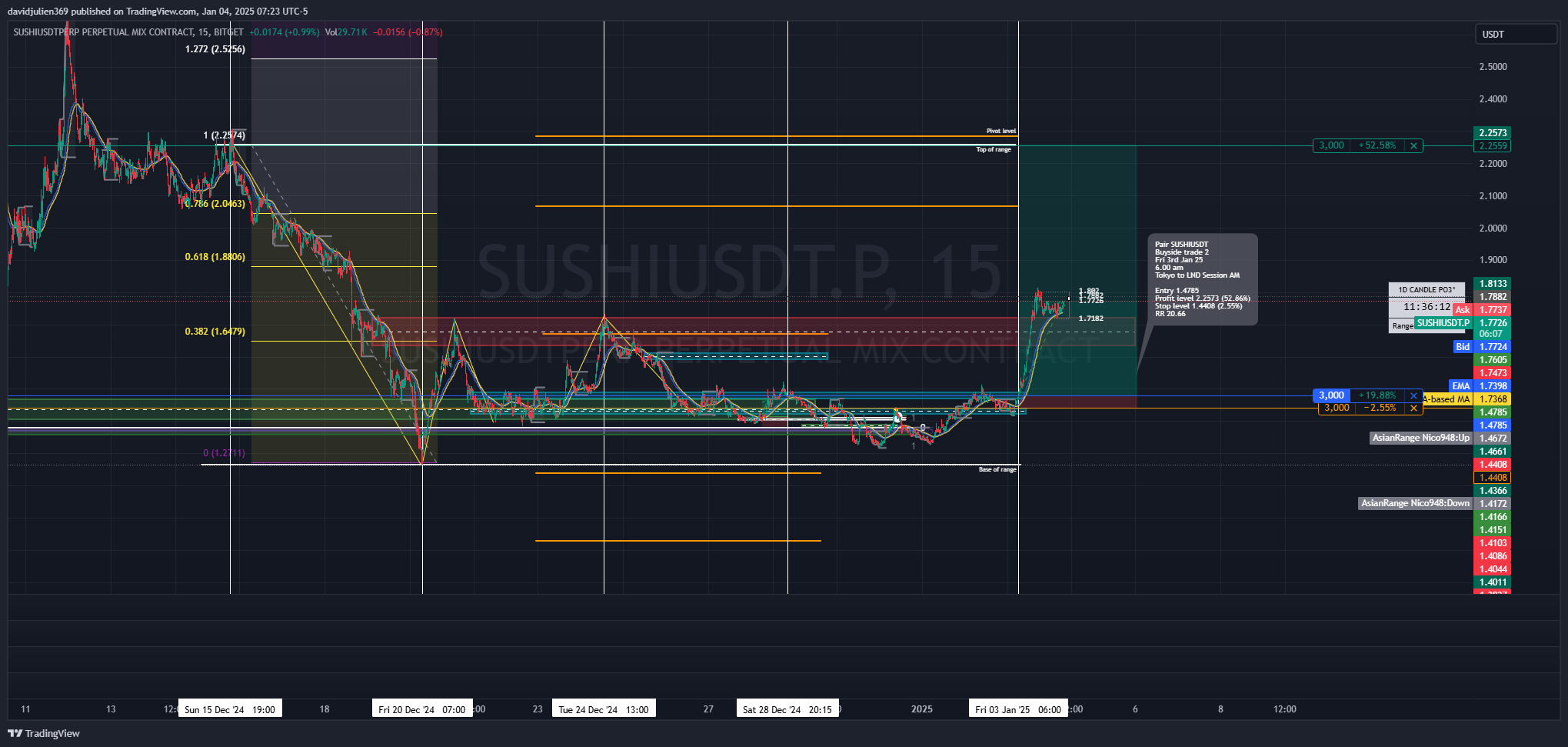Click the 2025 year label on time axis

921,709
